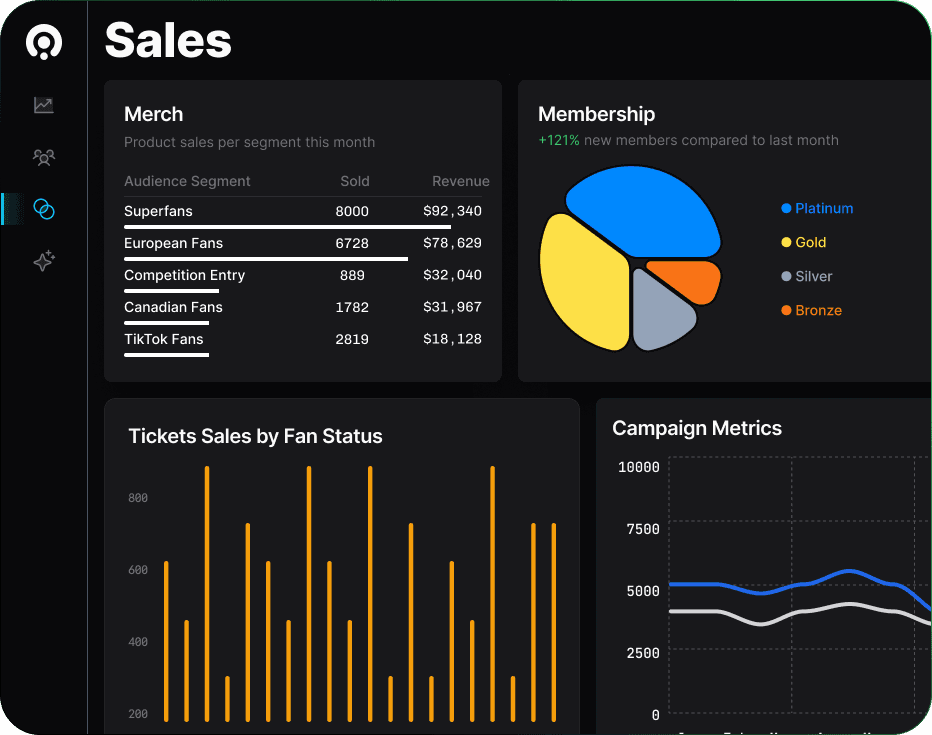Click the Bronze legend dot

786,310
